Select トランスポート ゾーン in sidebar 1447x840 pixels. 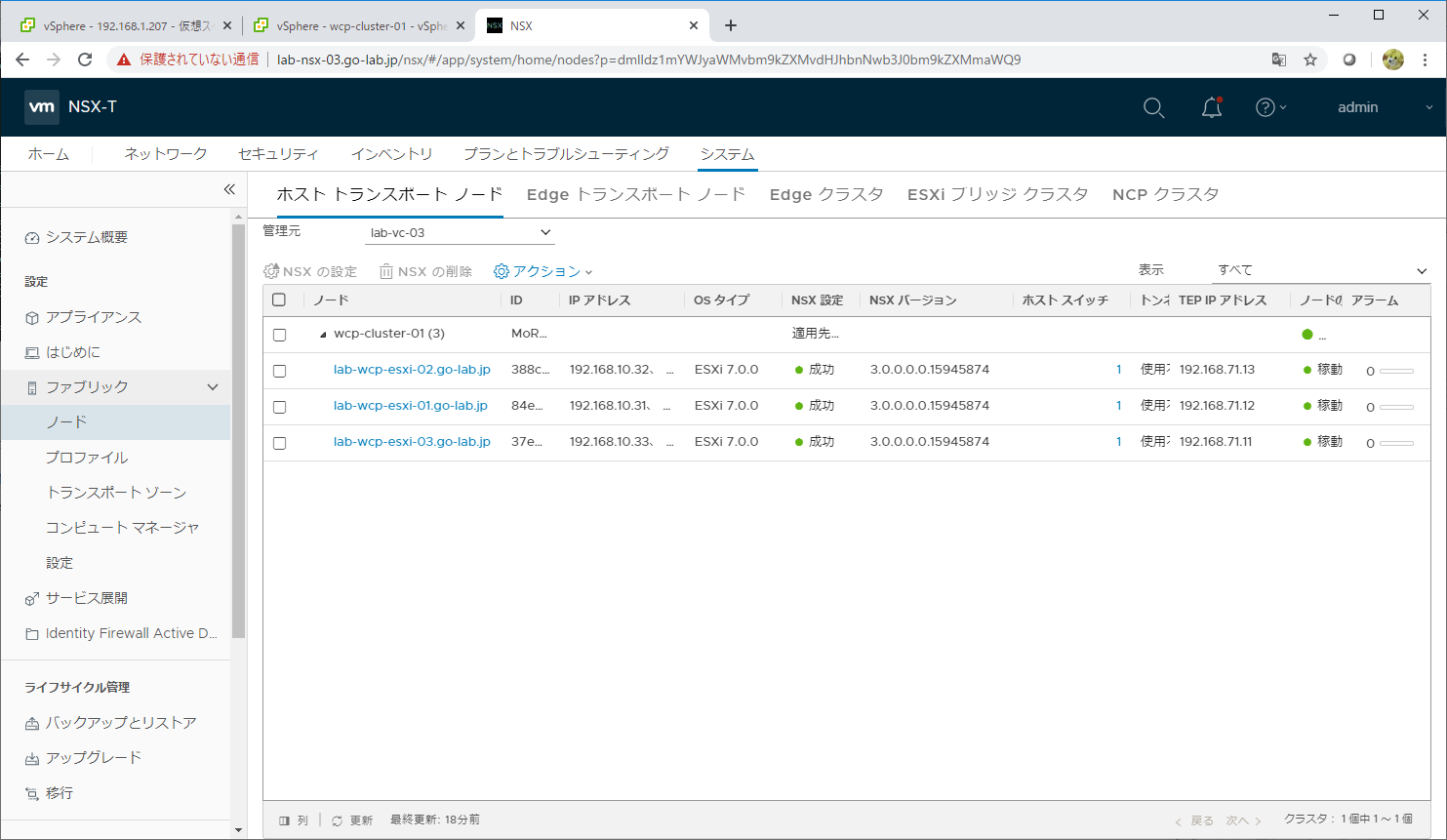coord(116,493)
